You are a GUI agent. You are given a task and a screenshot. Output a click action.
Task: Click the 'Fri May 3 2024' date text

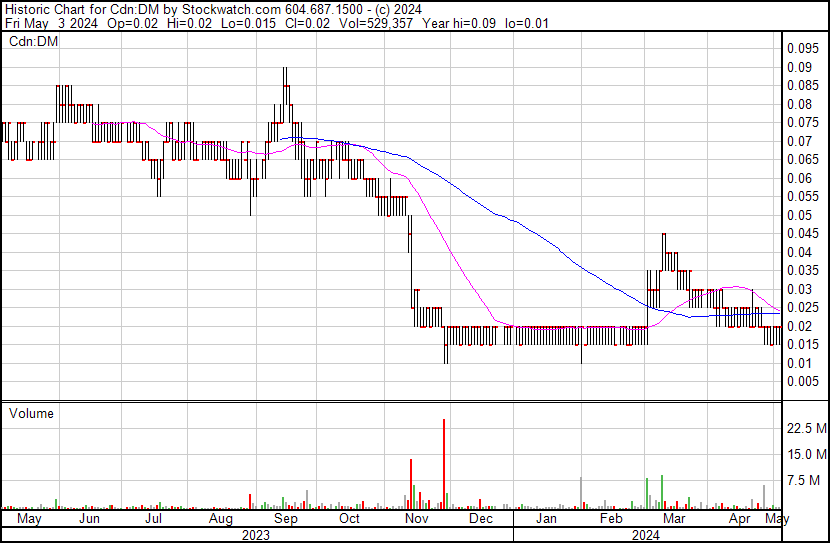click(x=51, y=24)
